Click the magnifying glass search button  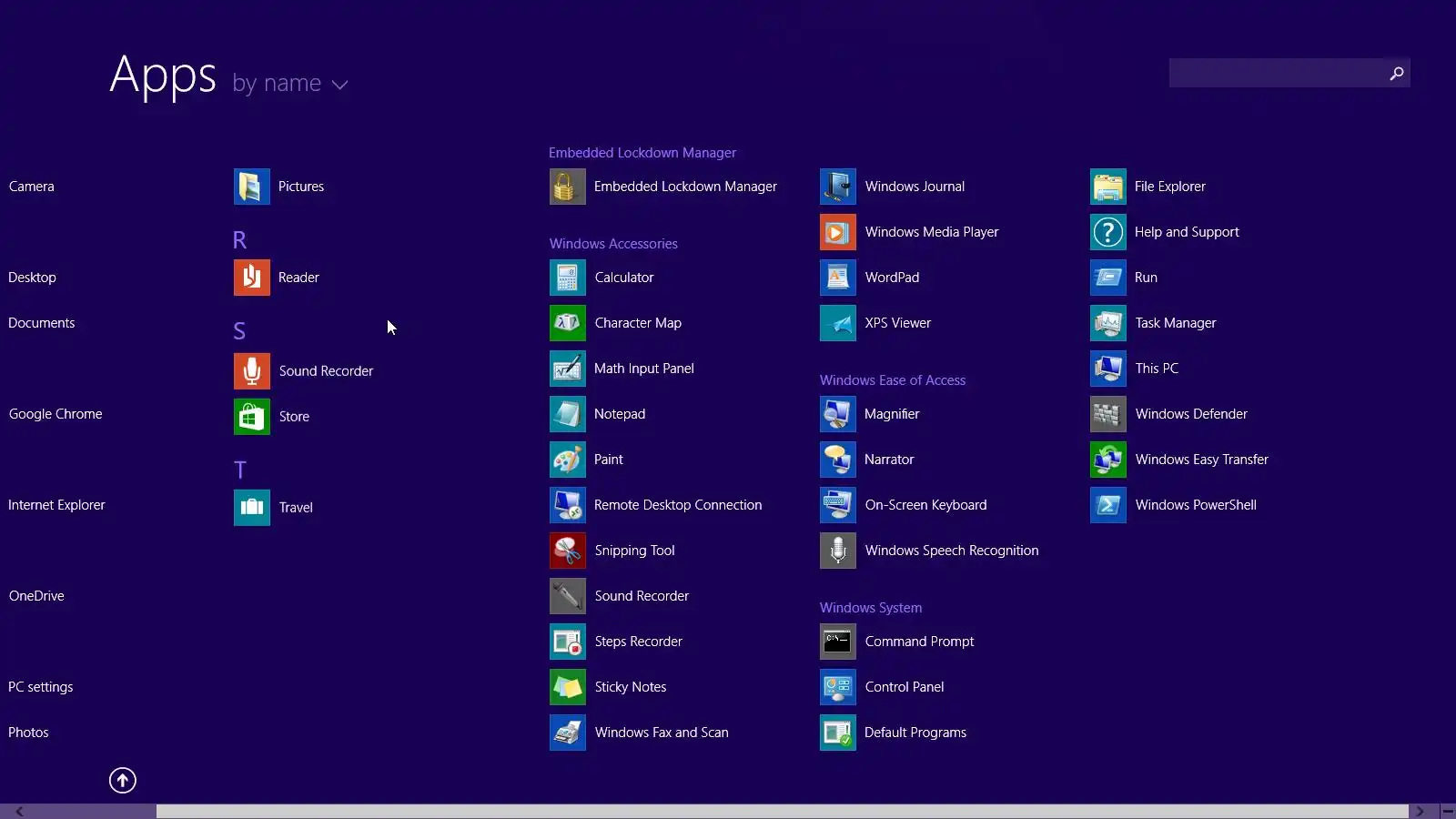[x=1397, y=73]
